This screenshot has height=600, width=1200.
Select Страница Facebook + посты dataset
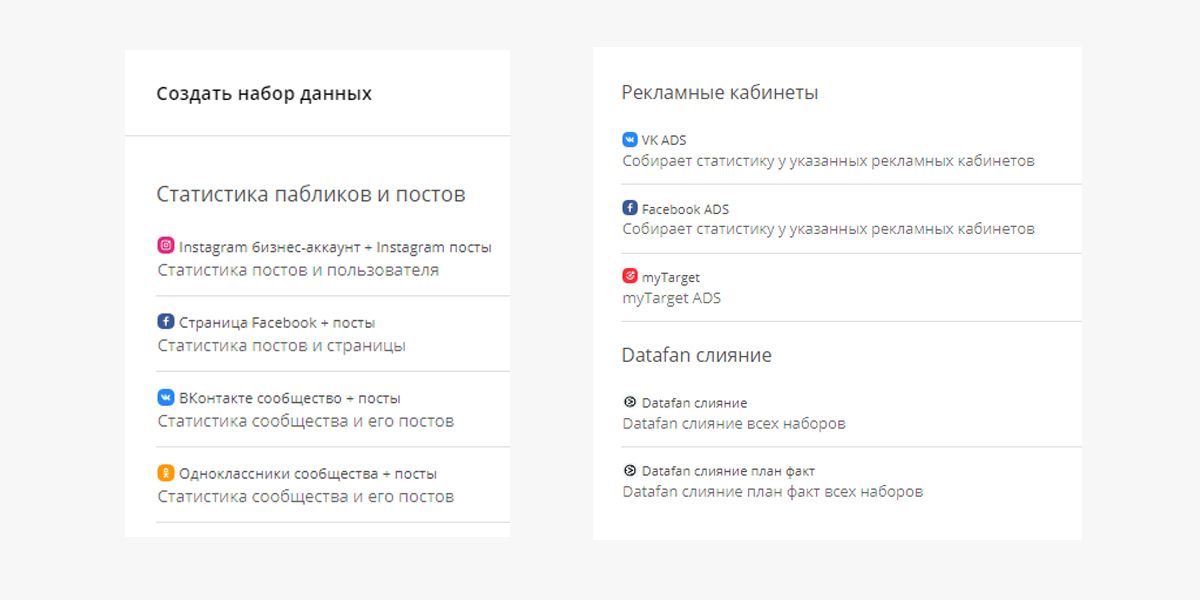pyautogui.click(x=277, y=323)
